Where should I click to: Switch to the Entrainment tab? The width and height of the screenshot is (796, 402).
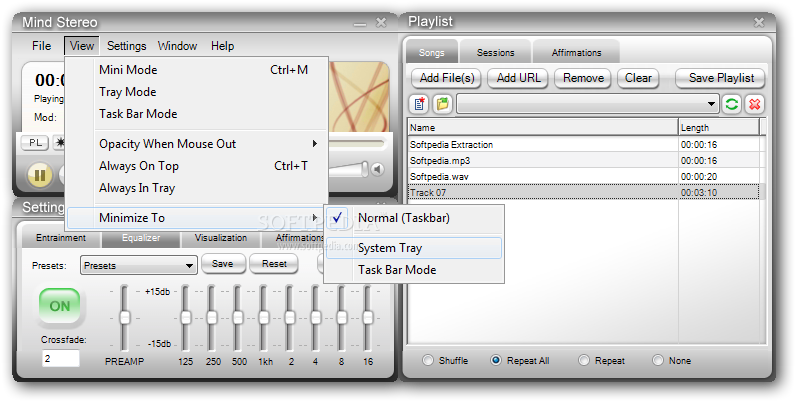[x=61, y=238]
